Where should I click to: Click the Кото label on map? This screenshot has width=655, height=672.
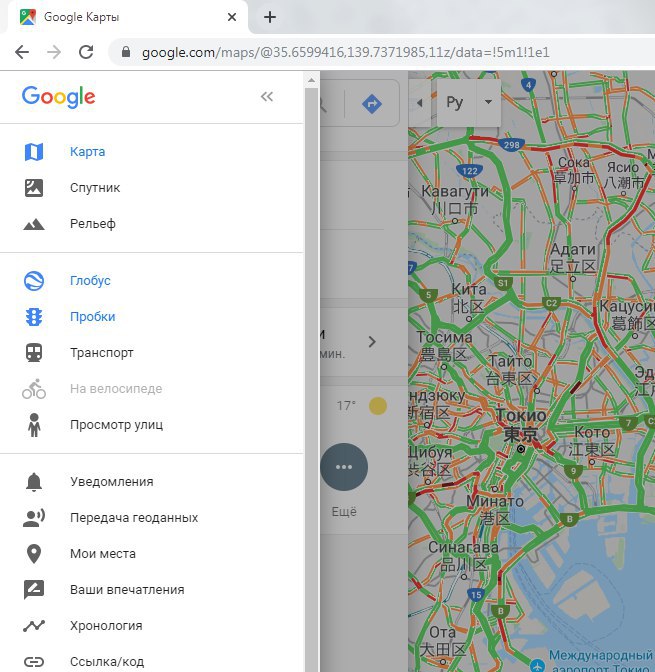coord(592,432)
